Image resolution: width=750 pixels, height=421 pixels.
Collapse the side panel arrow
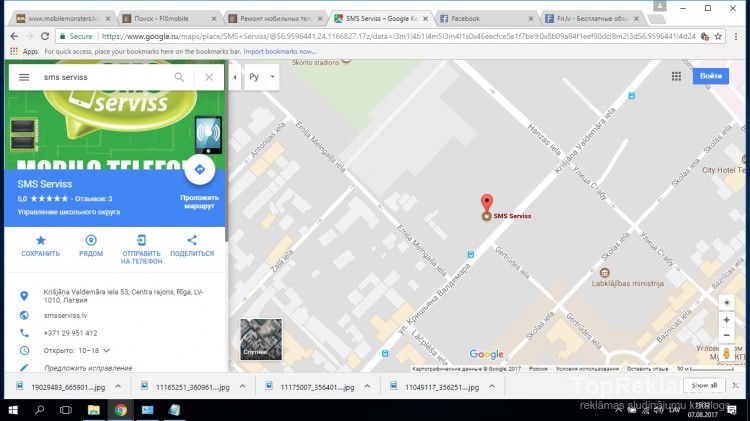pos(234,77)
